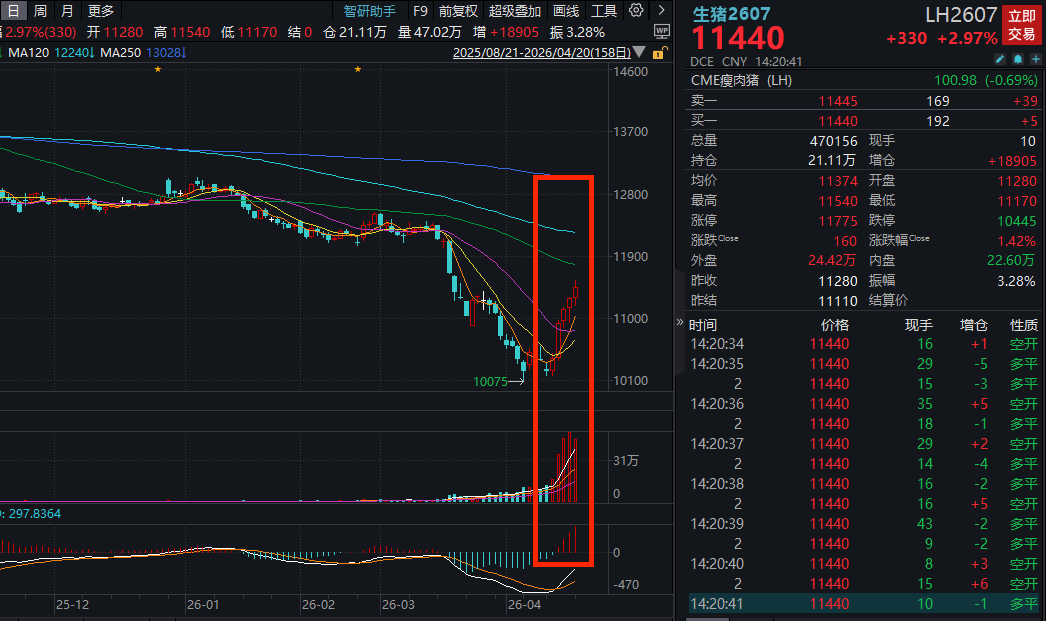Click the 生猪2607 contract name
The image size is (1046, 621).
click(x=730, y=14)
